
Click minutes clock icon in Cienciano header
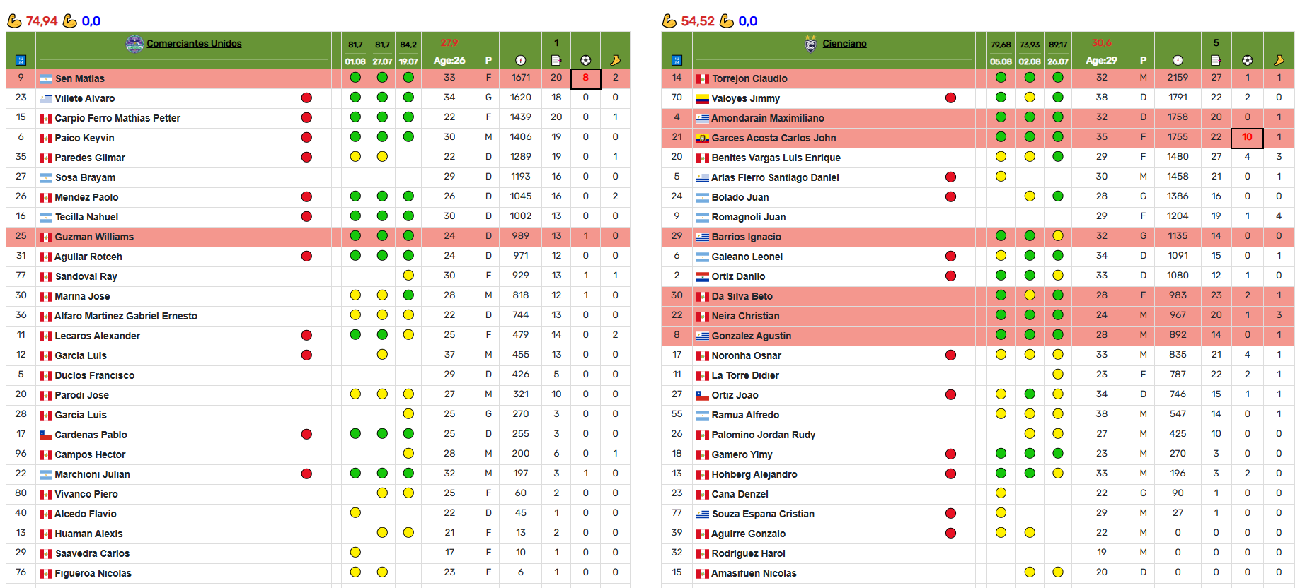point(1177,60)
